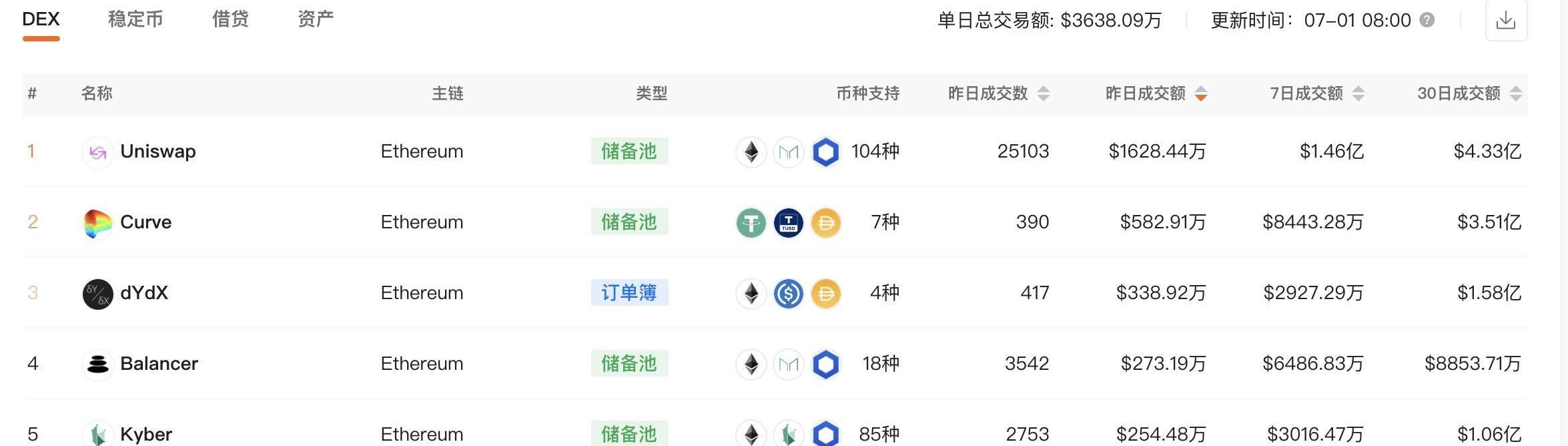Sort by 昨日成交额 column

(x=1156, y=93)
